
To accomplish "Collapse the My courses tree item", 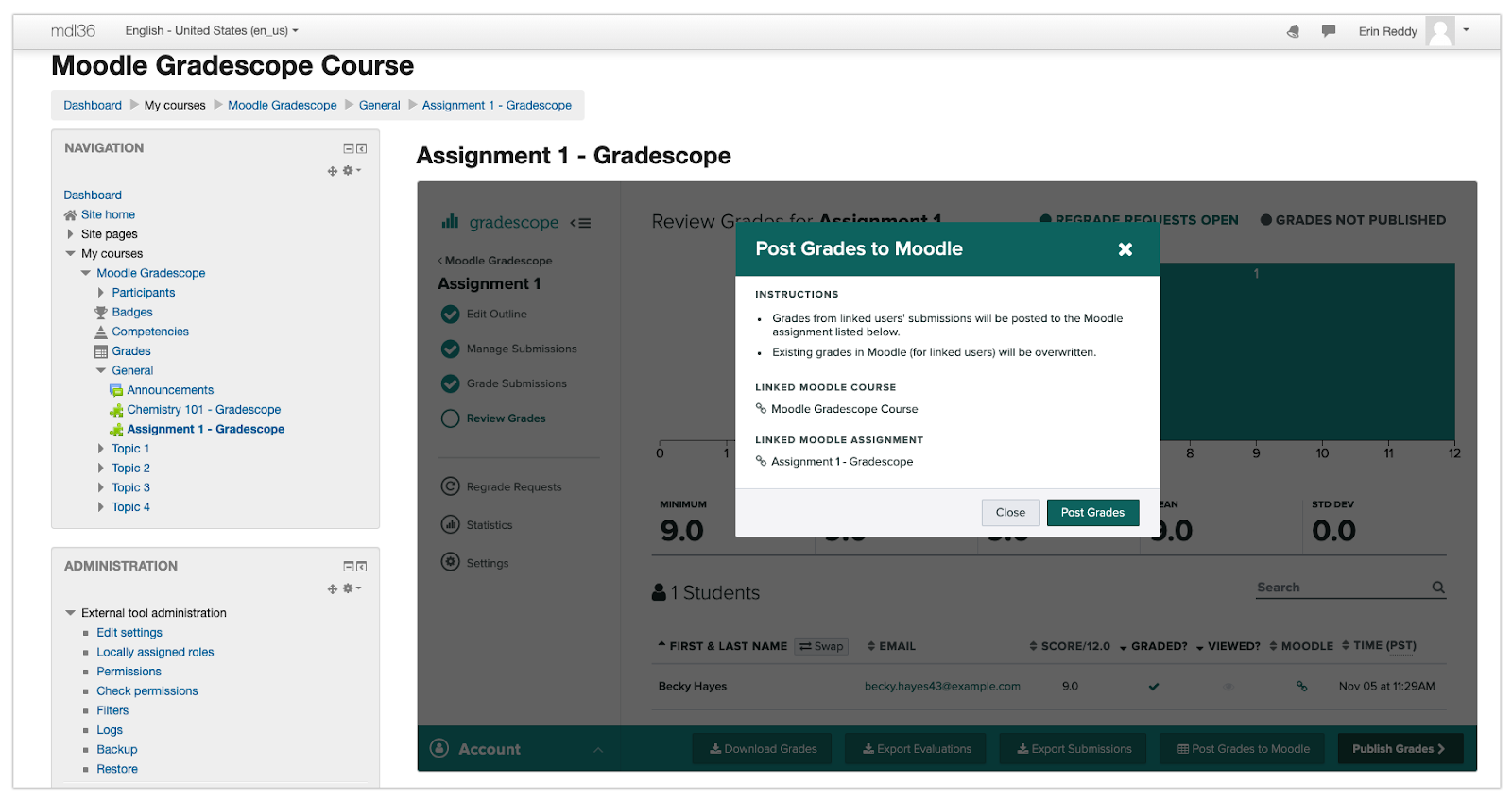I will tap(70, 254).
